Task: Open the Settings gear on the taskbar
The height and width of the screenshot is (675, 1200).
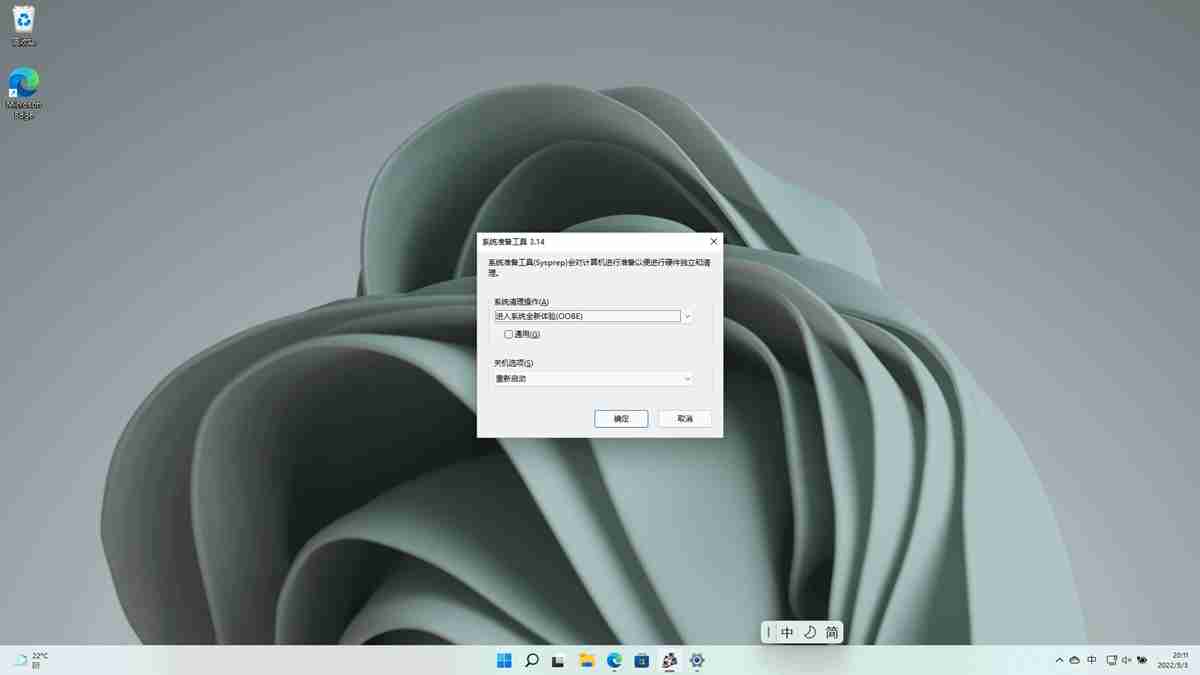Action: click(x=697, y=660)
